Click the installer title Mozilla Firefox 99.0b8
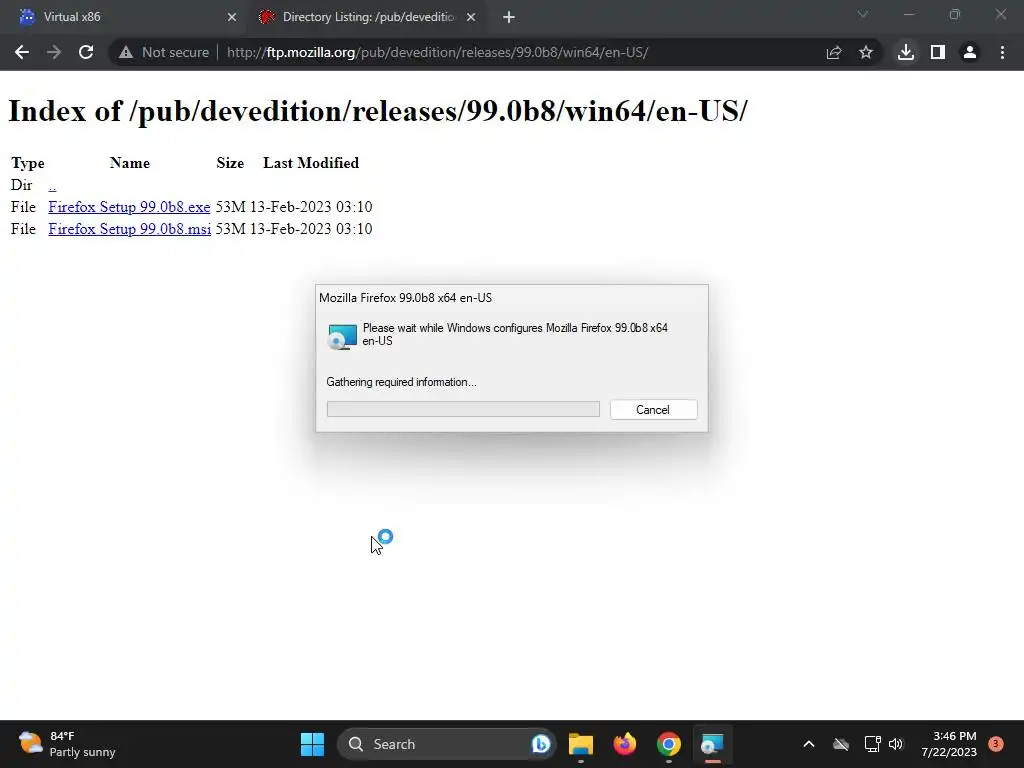Viewport: 1024px width, 768px height. 405,298
